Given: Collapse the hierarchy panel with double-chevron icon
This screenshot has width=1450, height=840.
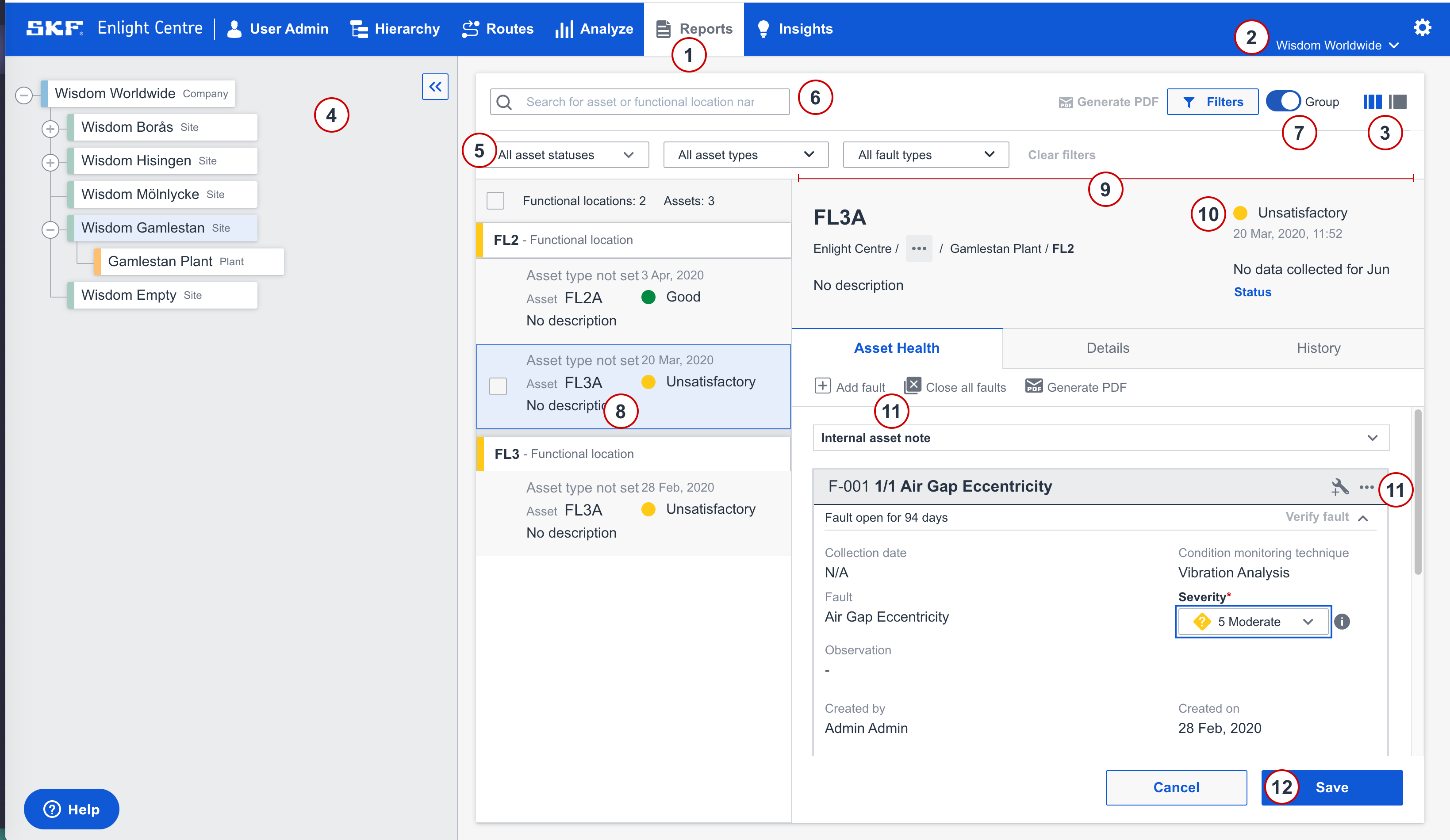Looking at the screenshot, I should [435, 87].
